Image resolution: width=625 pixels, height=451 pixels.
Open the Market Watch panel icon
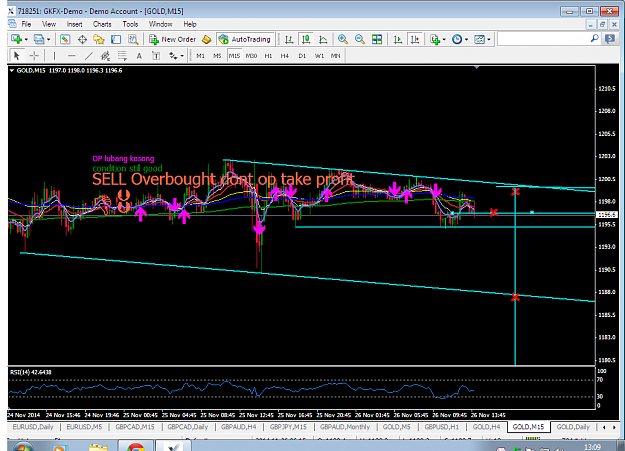(x=65, y=39)
